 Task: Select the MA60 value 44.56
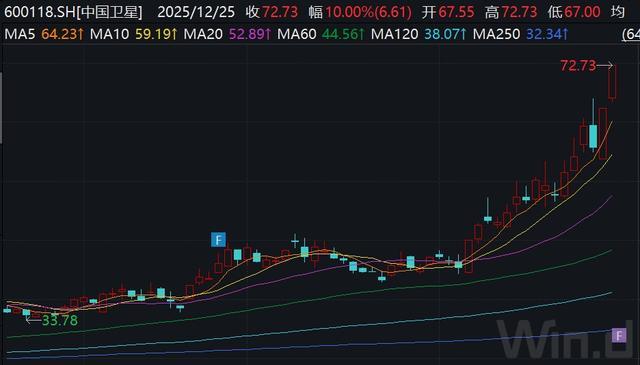(x=343, y=34)
